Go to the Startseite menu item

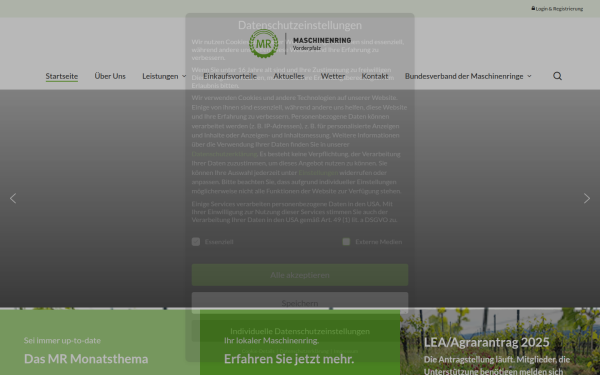click(x=62, y=76)
